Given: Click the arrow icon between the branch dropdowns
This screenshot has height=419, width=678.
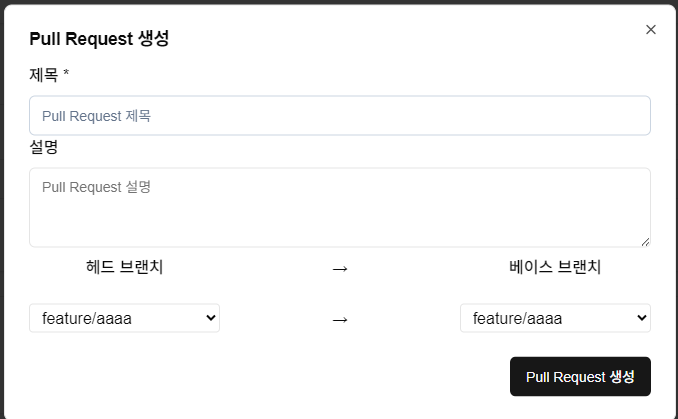Looking at the screenshot, I should click(340, 320).
